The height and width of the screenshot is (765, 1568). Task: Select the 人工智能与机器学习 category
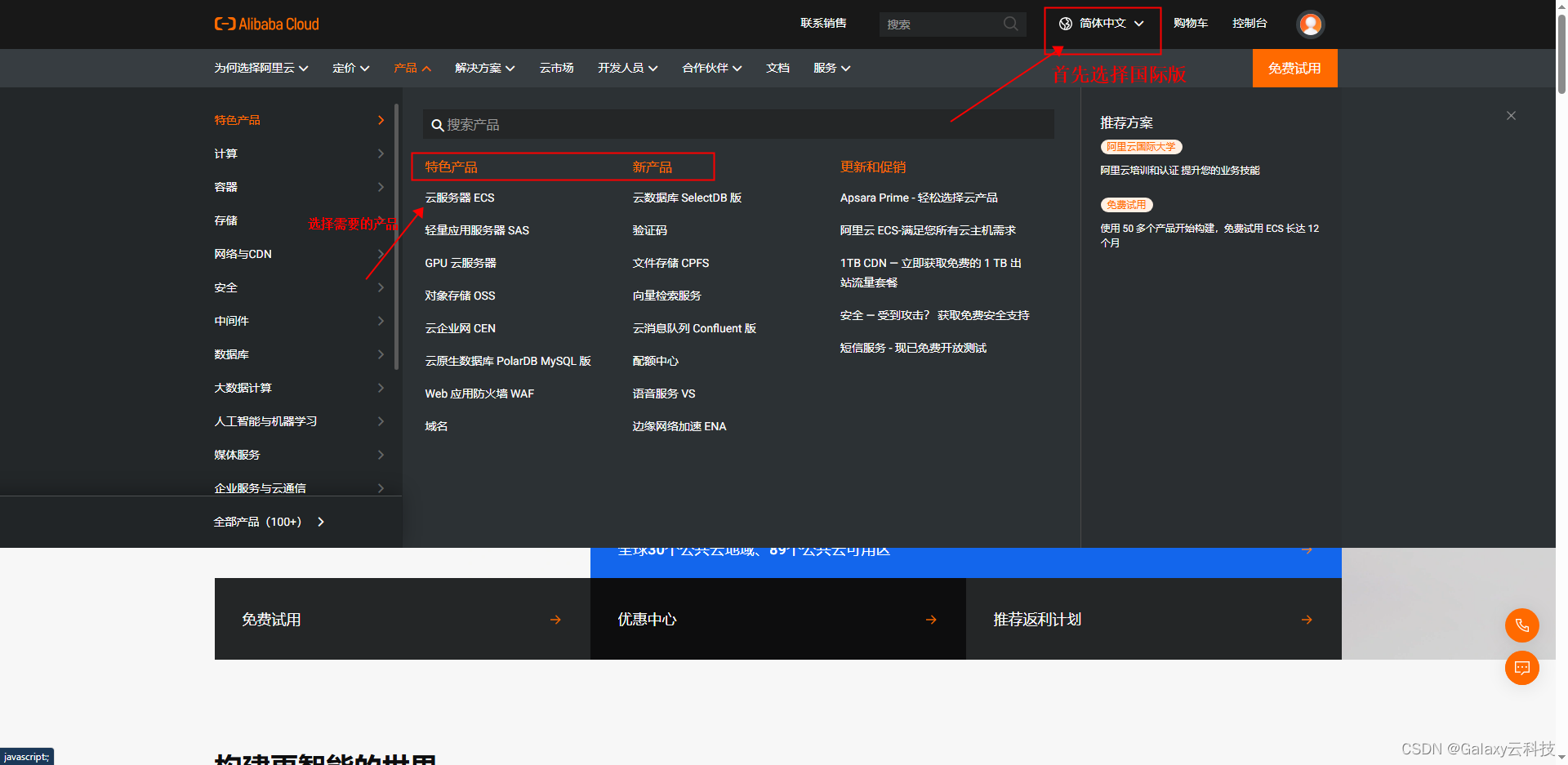[299, 421]
